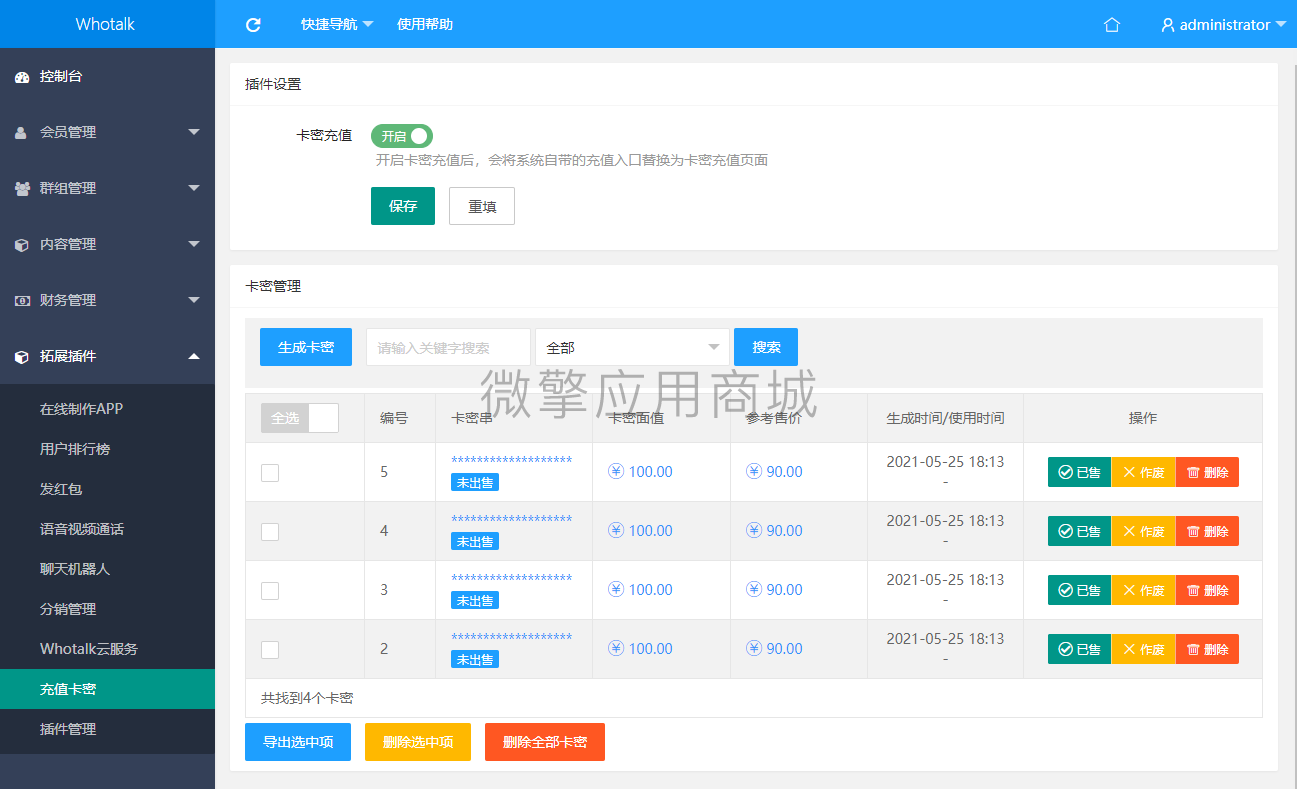Image resolution: width=1297 pixels, height=789 pixels.
Task: Click 作废 for card number 2
Action: pos(1143,649)
